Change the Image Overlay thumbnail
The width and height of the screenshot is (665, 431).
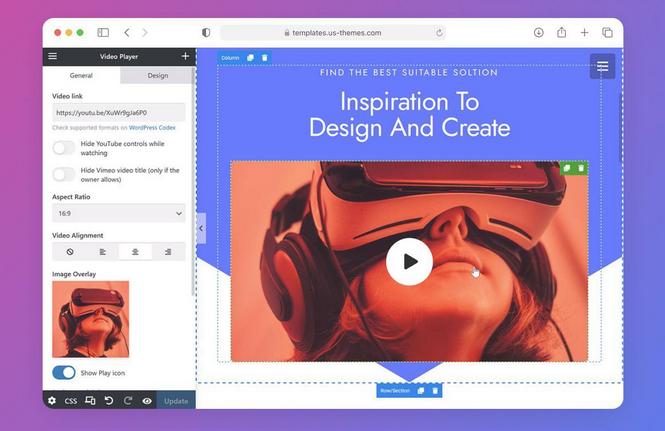tap(91, 319)
